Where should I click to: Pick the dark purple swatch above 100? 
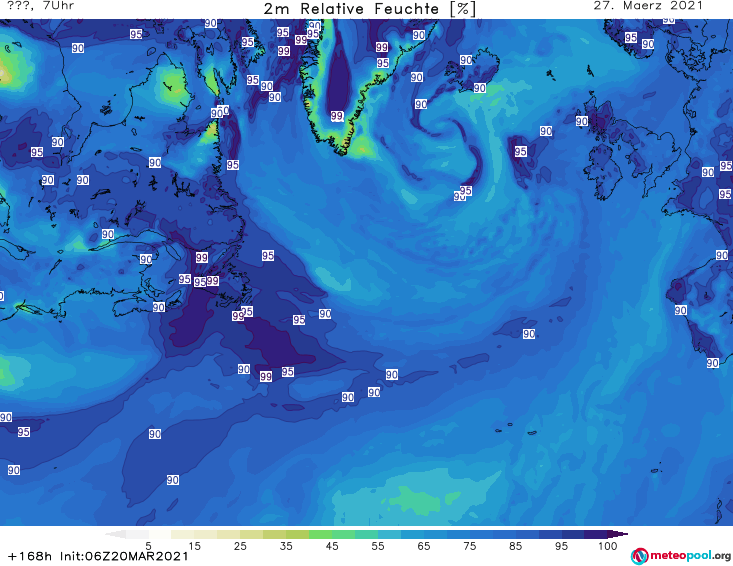[596, 534]
